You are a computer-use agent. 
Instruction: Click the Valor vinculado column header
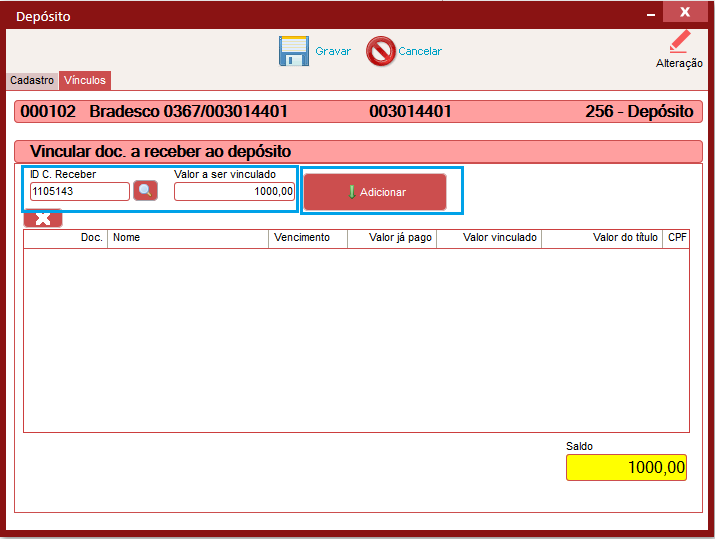(x=489, y=238)
